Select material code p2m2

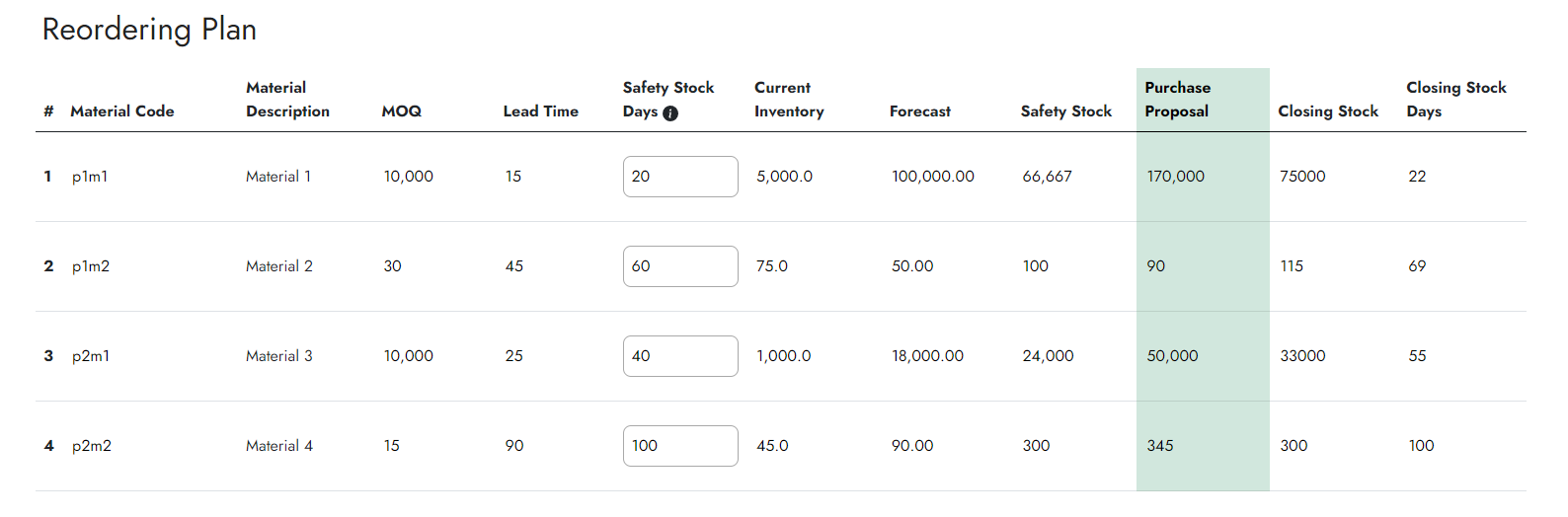click(92, 446)
